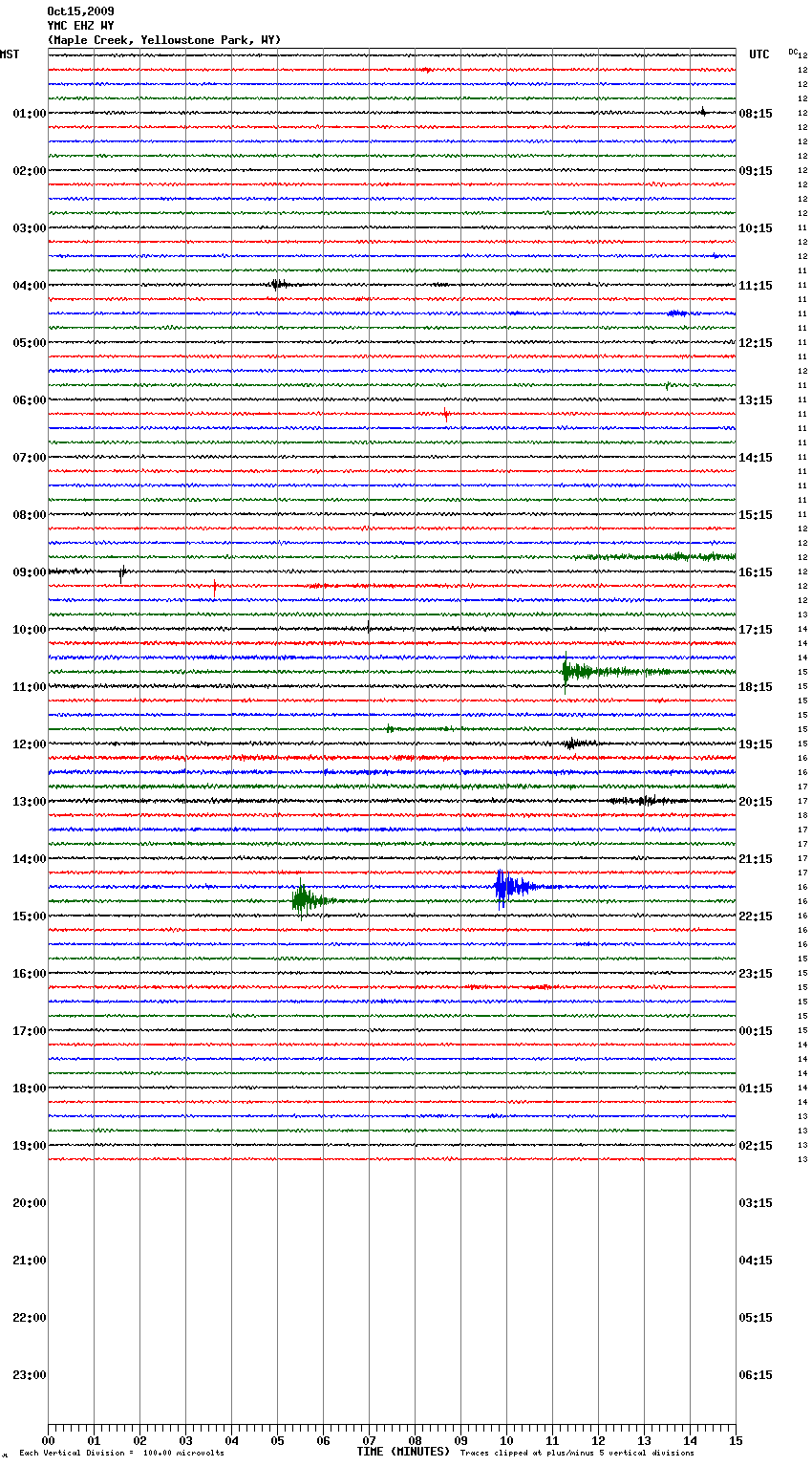Viewport: 812px width, 1466px height.
Task: Click the "10" minute tick label on the bottom axis
Action: click(506, 1440)
